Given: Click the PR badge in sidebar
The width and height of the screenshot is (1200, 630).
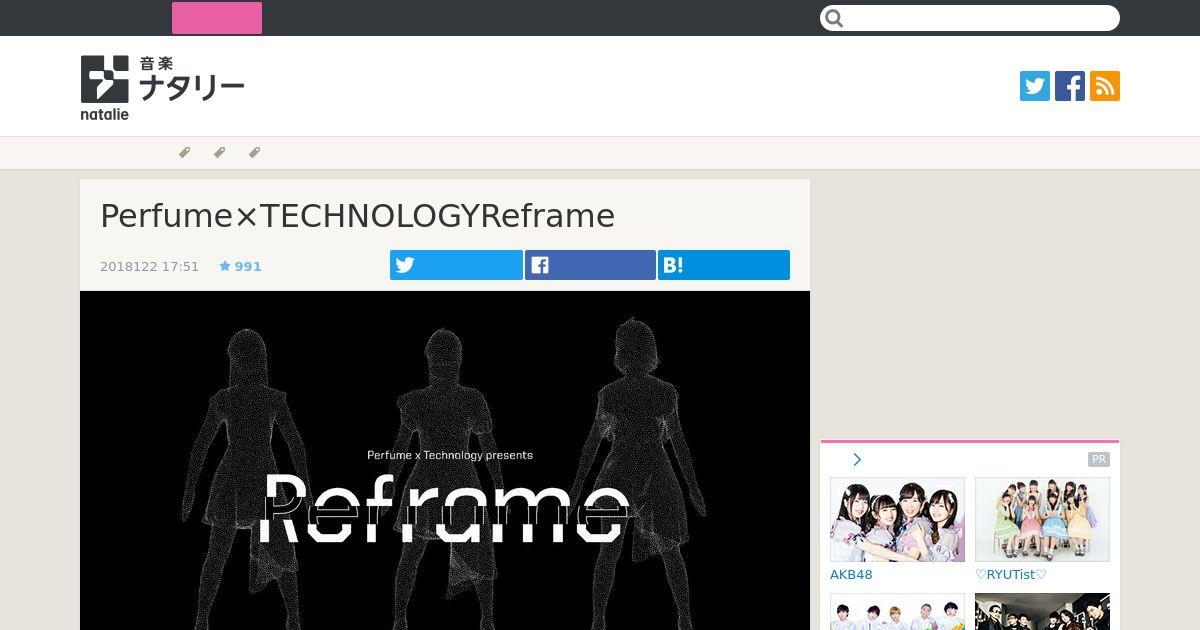Looking at the screenshot, I should pyautogui.click(x=1099, y=460).
